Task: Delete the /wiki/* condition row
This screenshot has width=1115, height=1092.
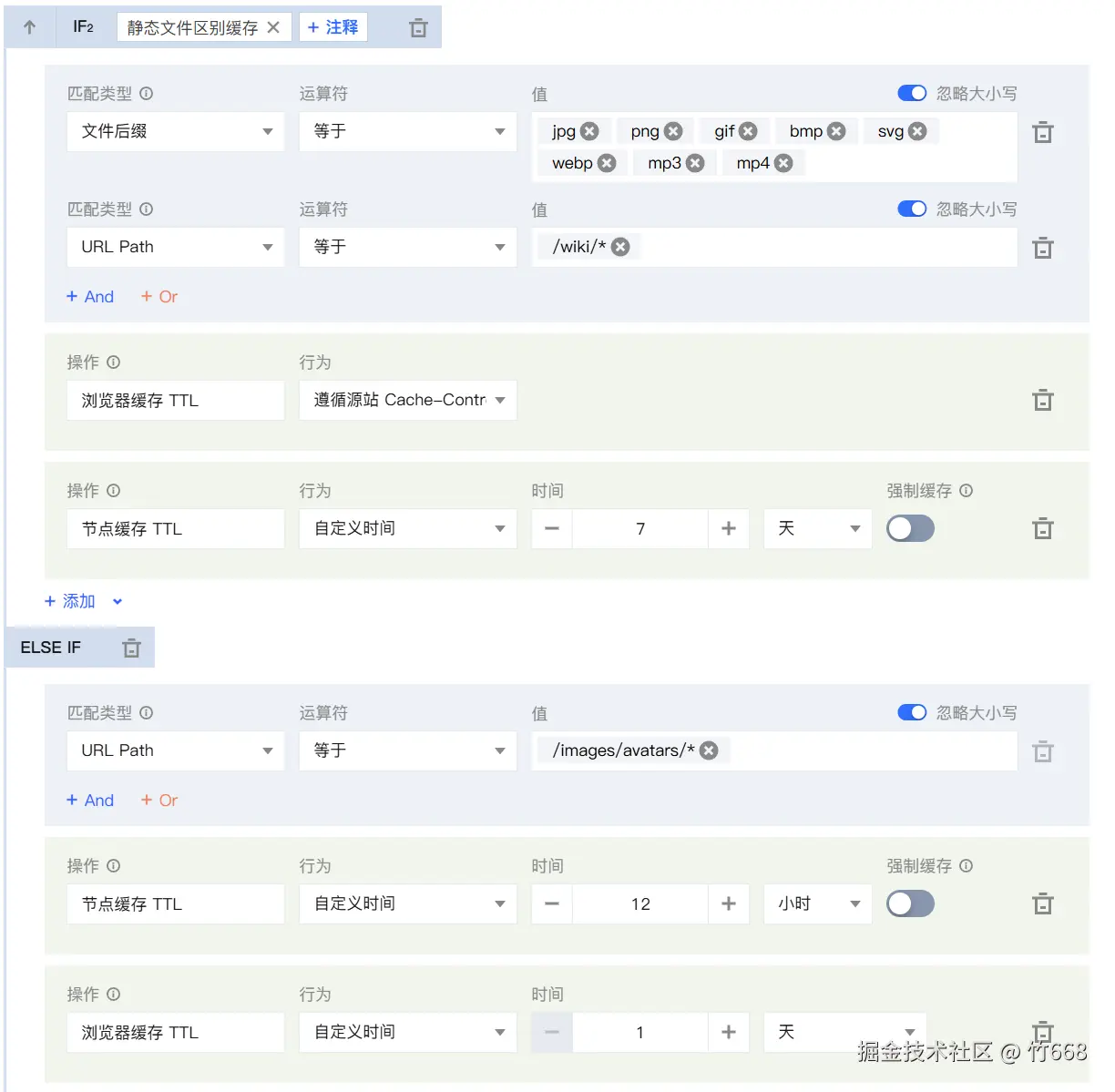Action: tap(1043, 248)
